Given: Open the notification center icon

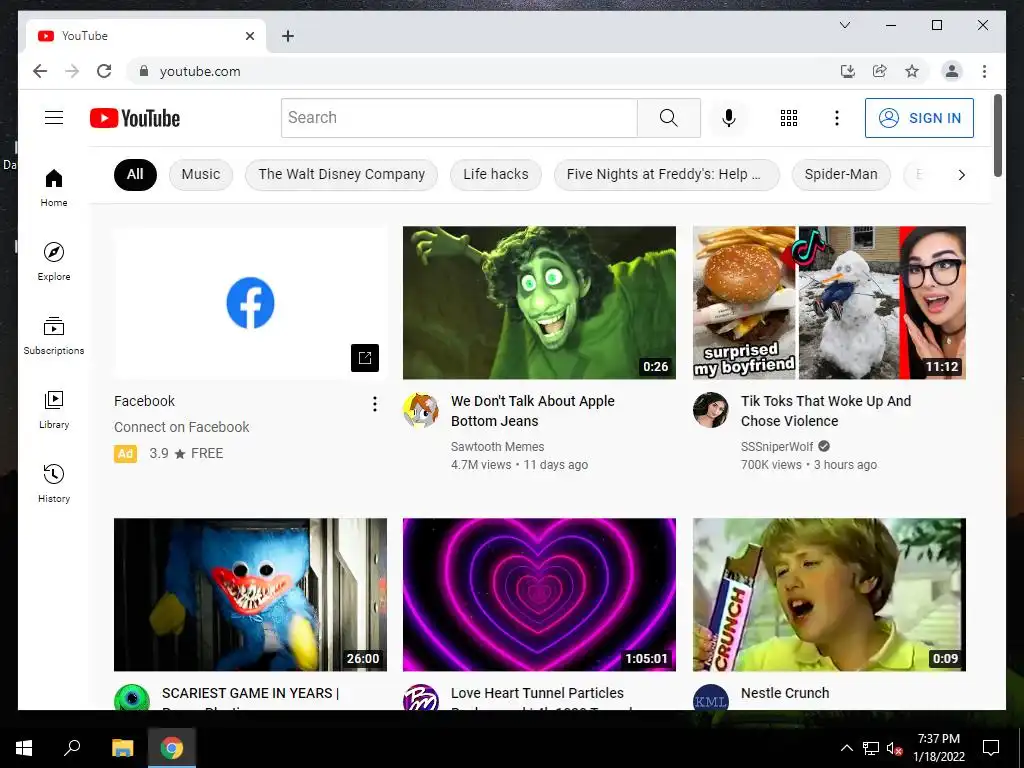Looking at the screenshot, I should 991,748.
